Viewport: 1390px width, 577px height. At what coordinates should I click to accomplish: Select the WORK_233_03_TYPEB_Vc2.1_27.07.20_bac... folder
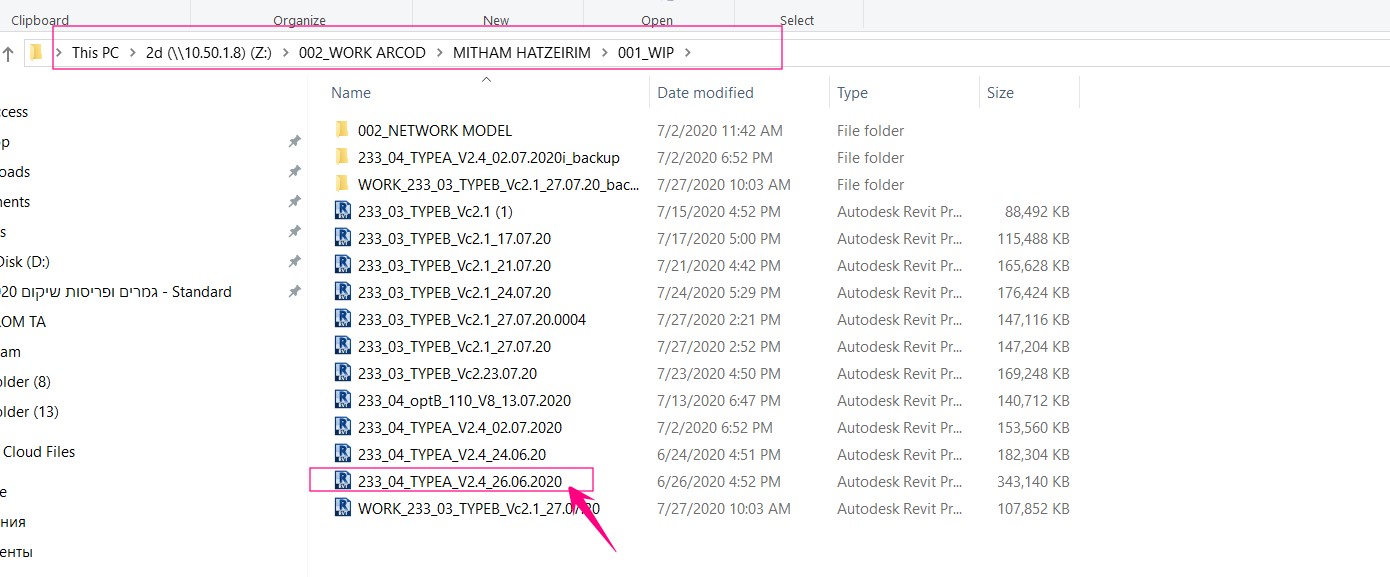[498, 184]
